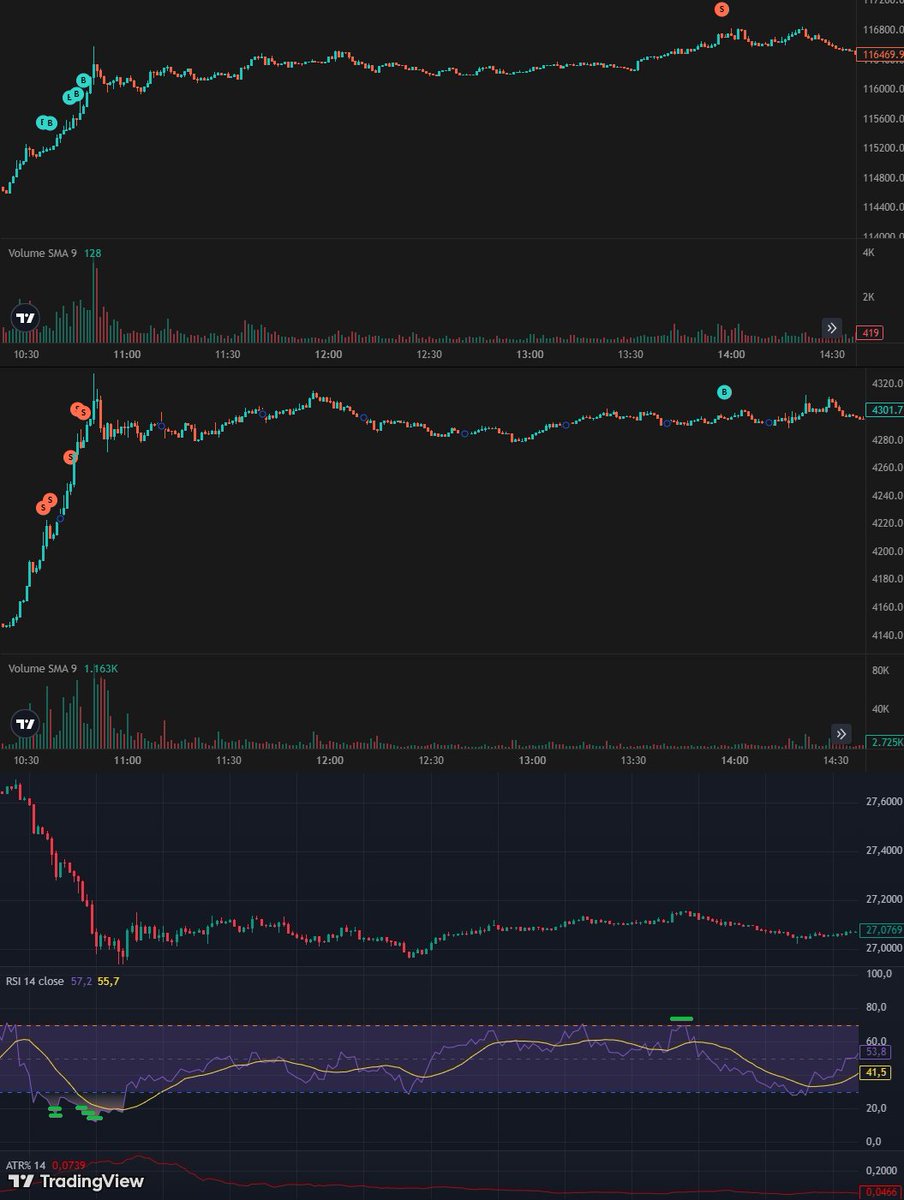
Task: Click 13:00 on the time axis under the 4K volume pane
Action: click(529, 355)
